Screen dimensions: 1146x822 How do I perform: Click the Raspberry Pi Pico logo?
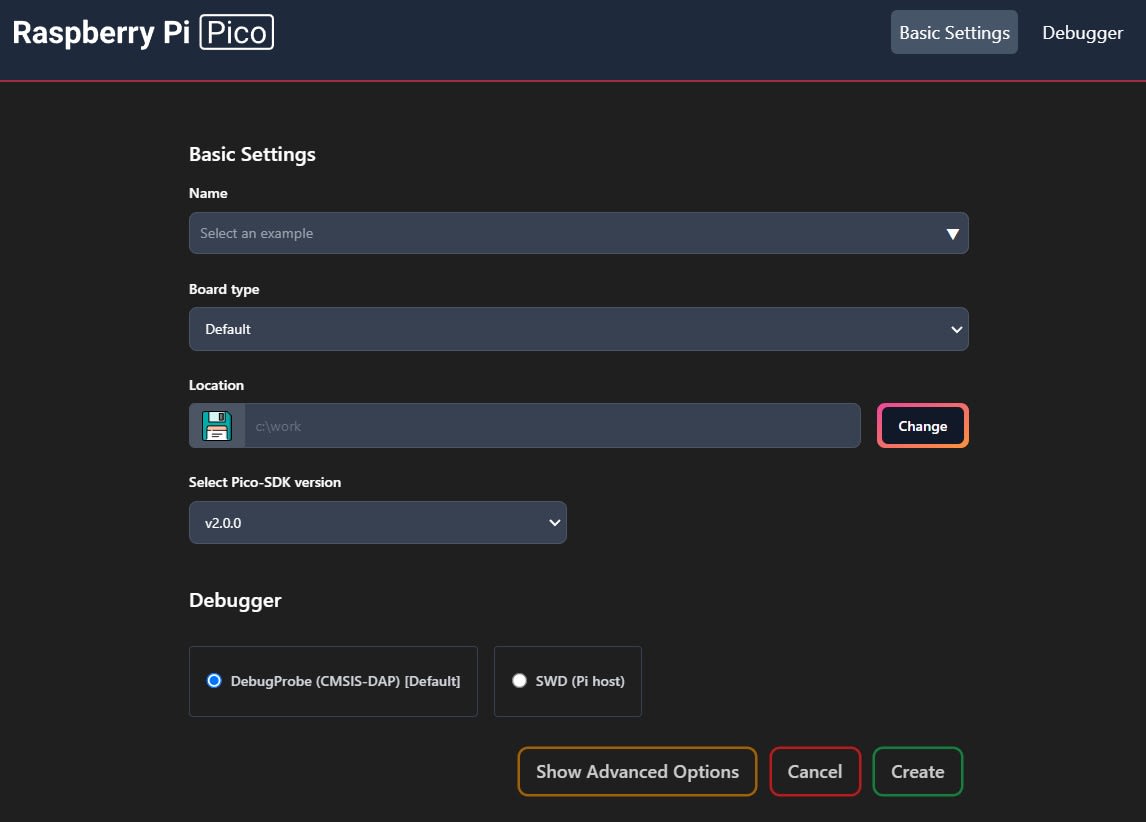tap(143, 32)
